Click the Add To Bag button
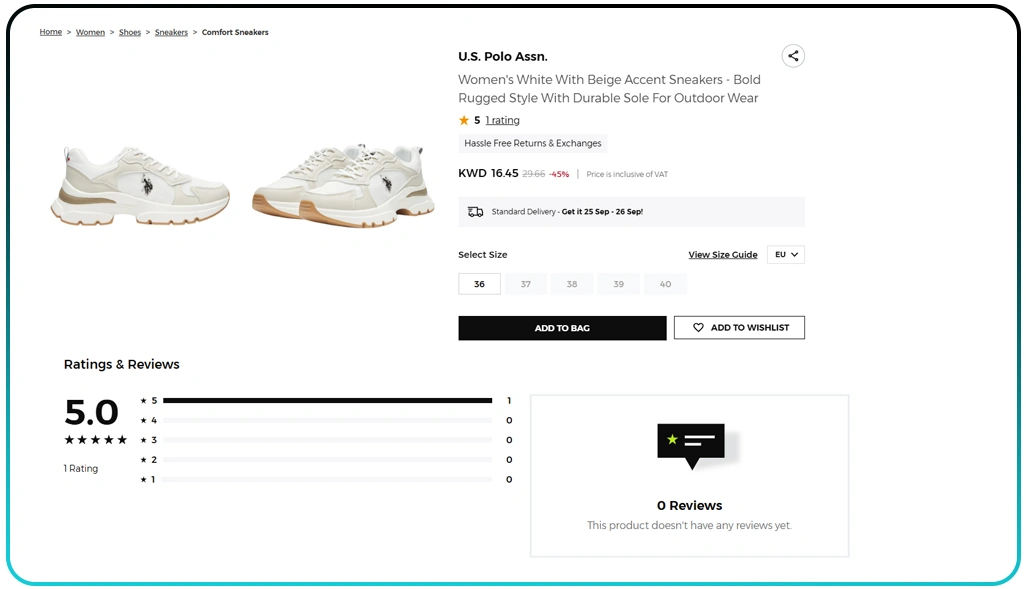This screenshot has height=589, width=1026. pos(562,327)
